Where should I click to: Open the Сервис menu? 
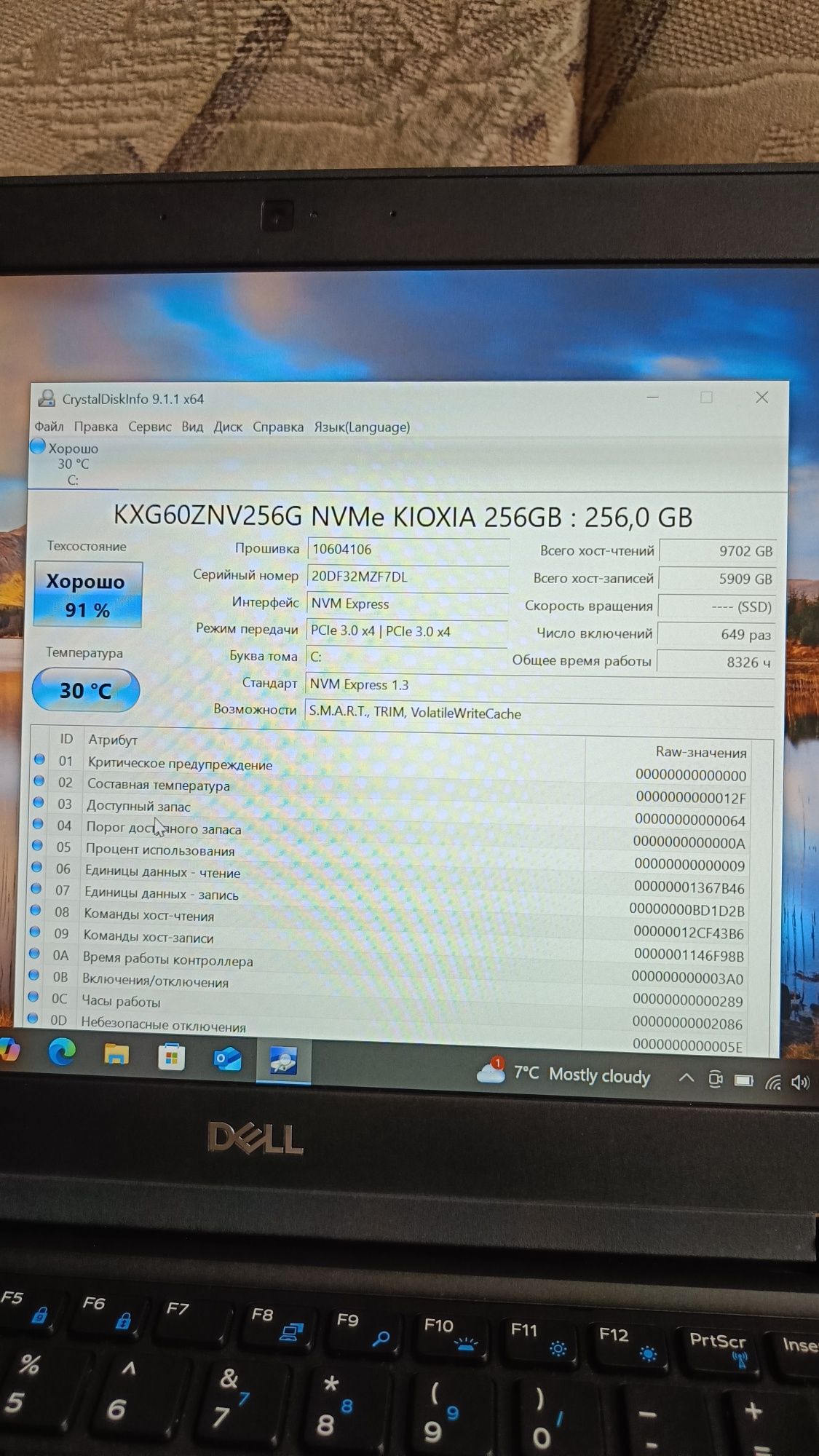pos(149,427)
